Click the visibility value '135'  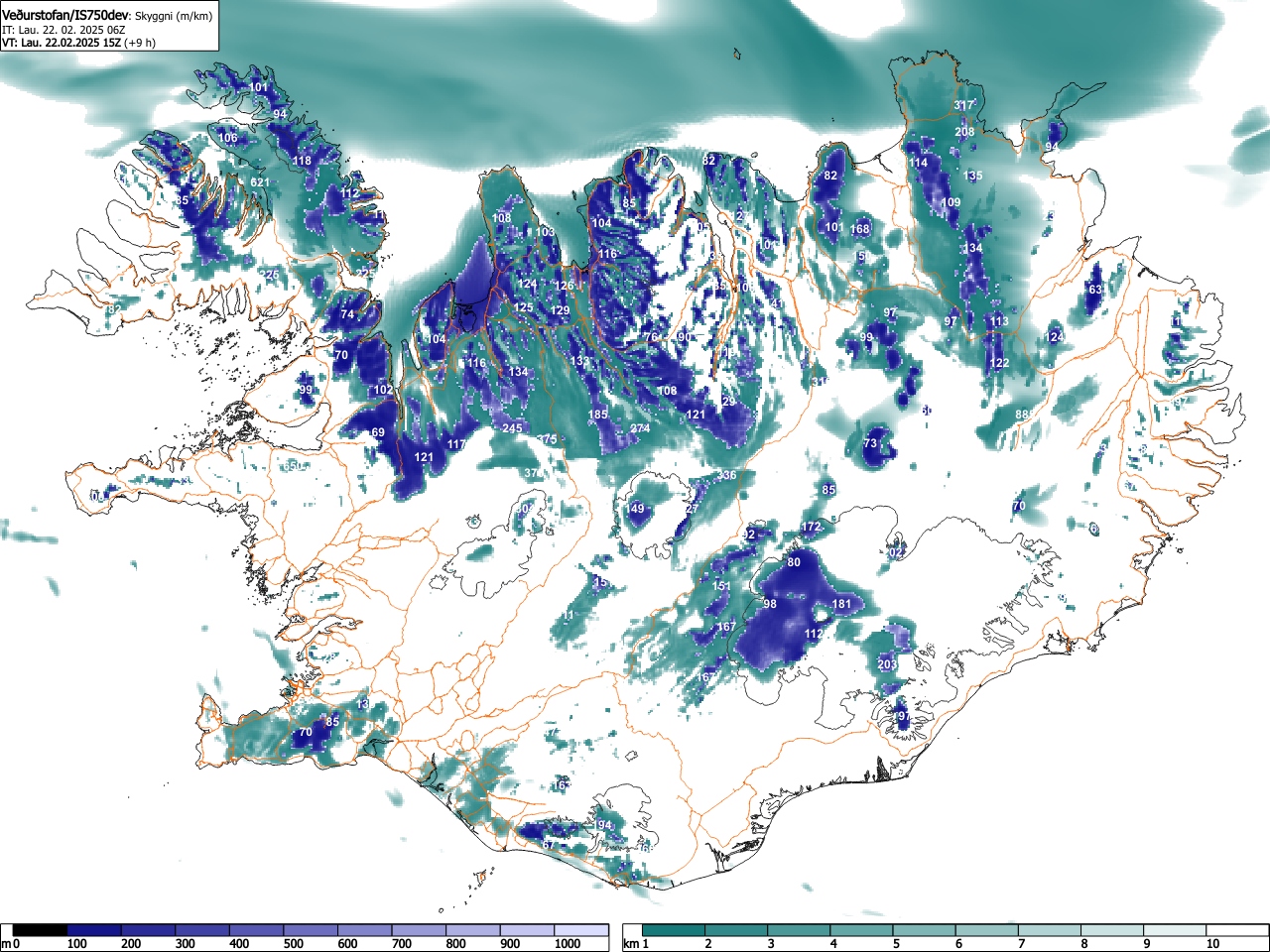click(973, 176)
